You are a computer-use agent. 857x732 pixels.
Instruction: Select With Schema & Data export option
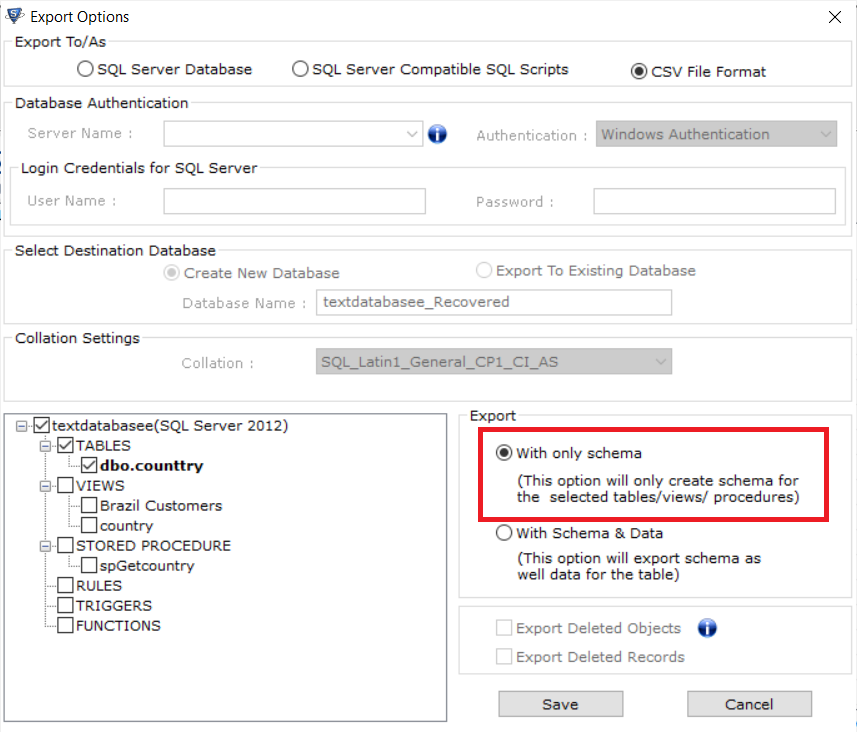coord(503,533)
